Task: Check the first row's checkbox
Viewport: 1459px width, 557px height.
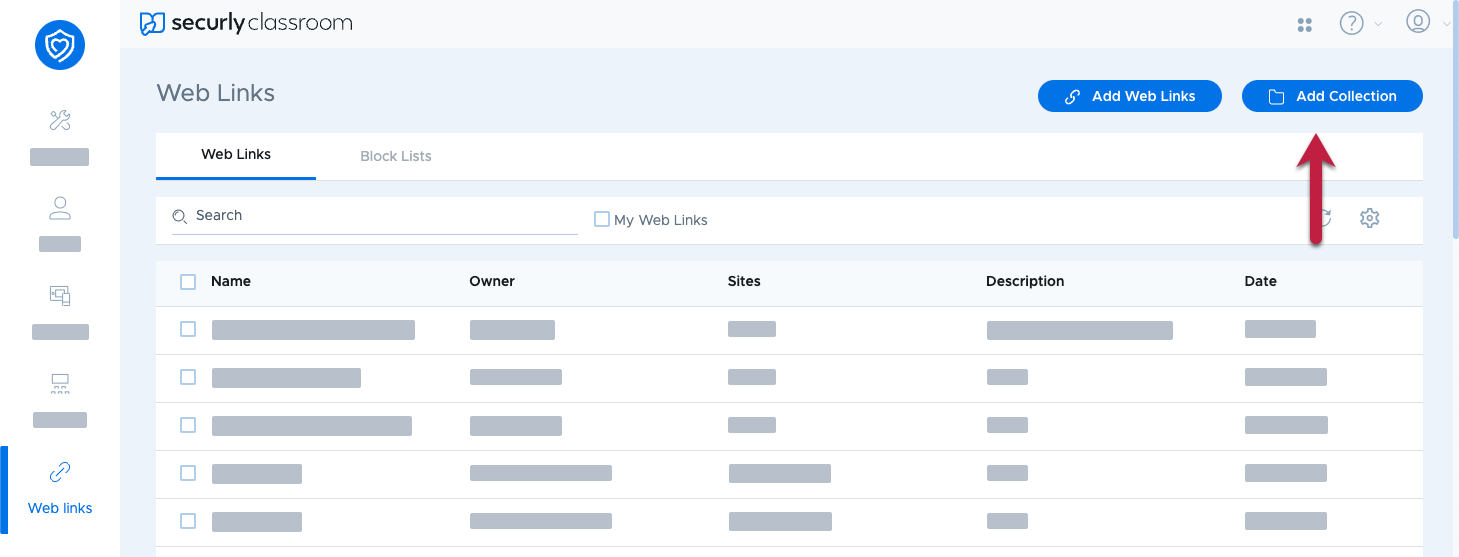Action: tap(188, 329)
